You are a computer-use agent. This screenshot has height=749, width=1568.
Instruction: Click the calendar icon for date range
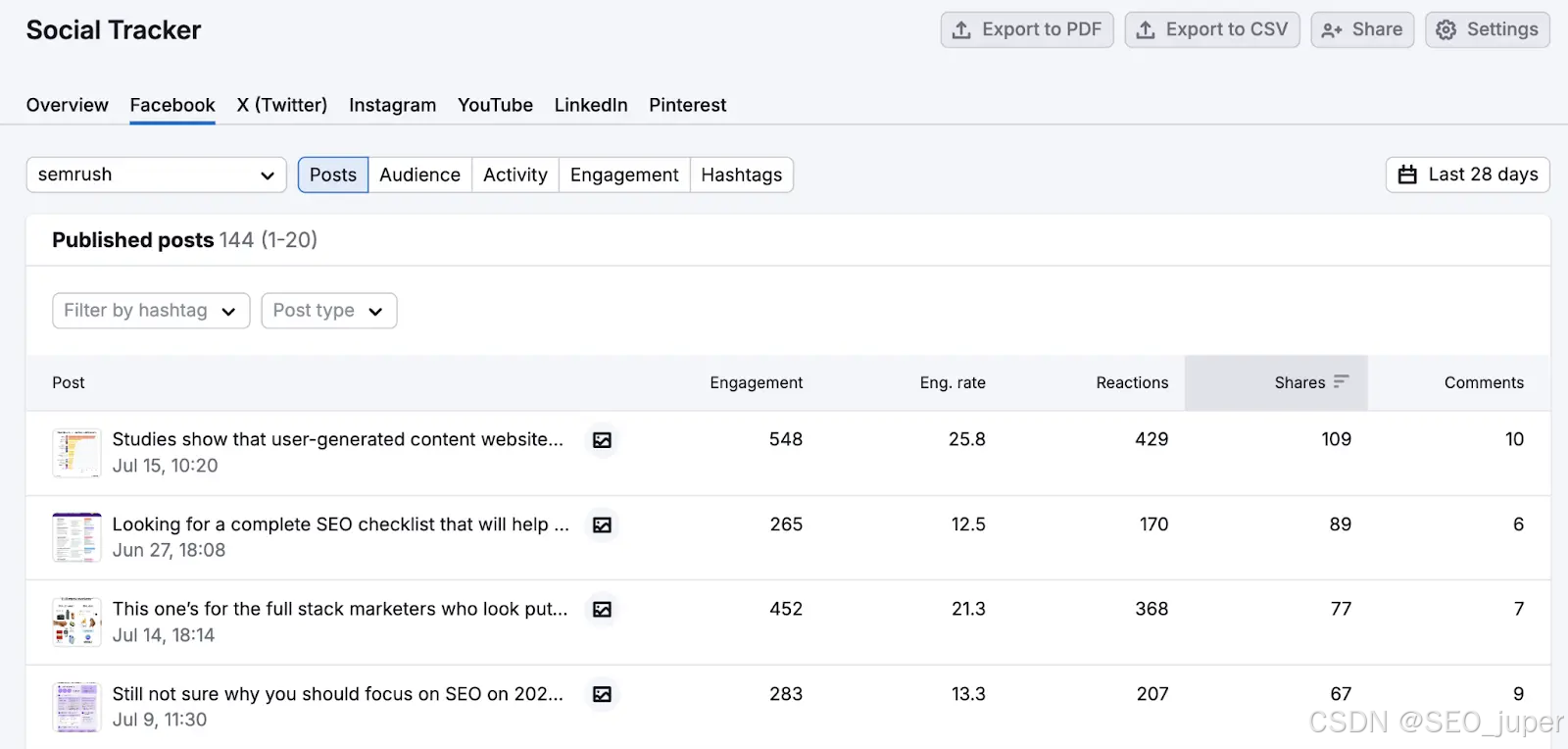(1407, 175)
